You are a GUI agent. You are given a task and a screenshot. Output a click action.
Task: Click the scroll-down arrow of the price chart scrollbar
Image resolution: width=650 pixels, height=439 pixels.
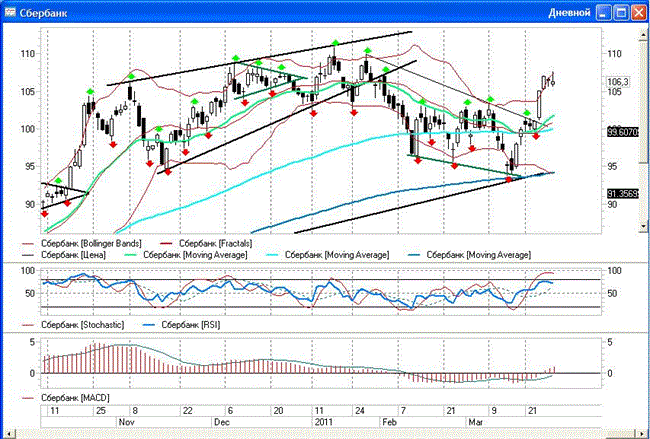point(644,226)
